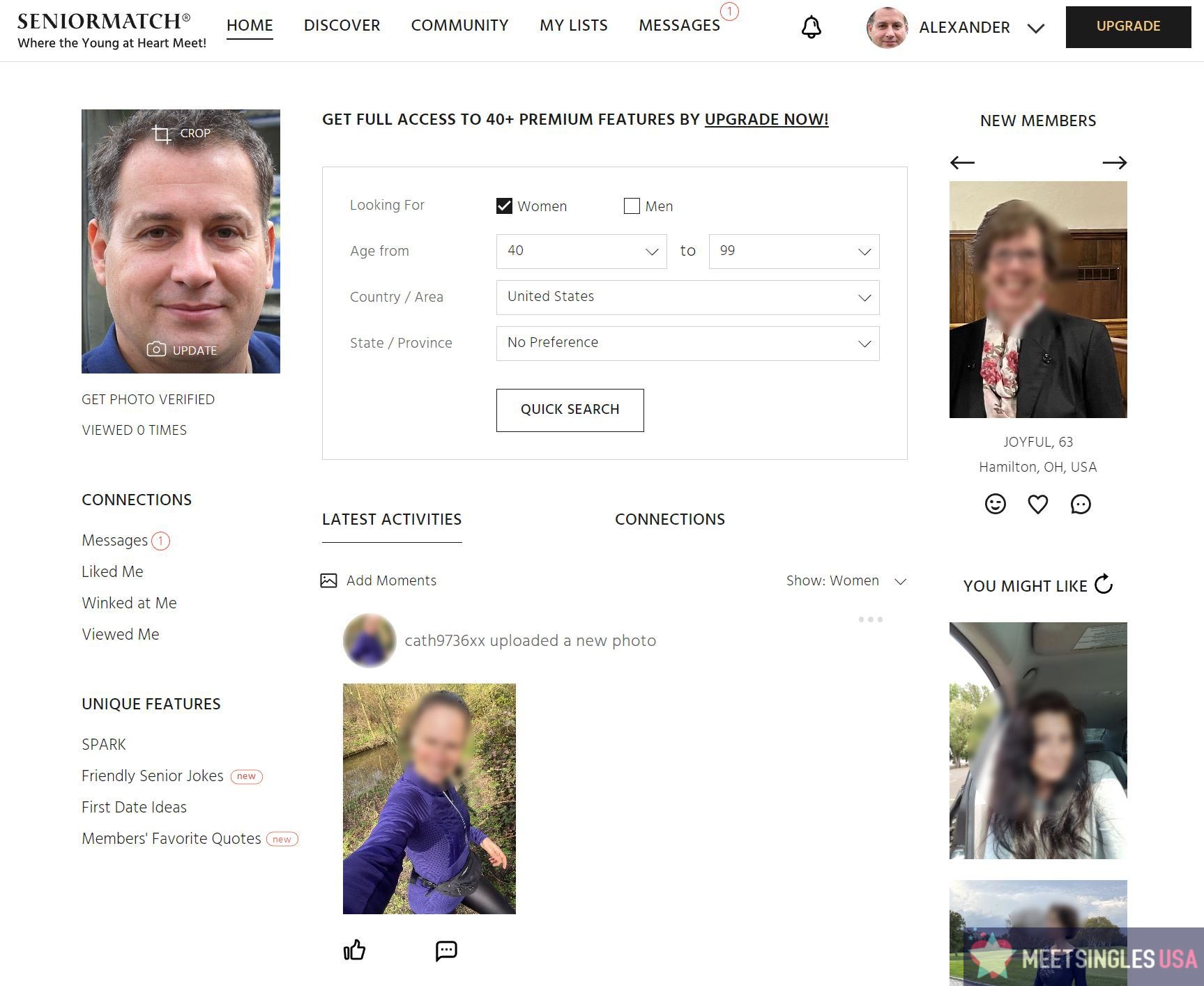Like cath9736xx's photo with thumbs up
The height and width of the screenshot is (986, 1204).
coord(354,950)
